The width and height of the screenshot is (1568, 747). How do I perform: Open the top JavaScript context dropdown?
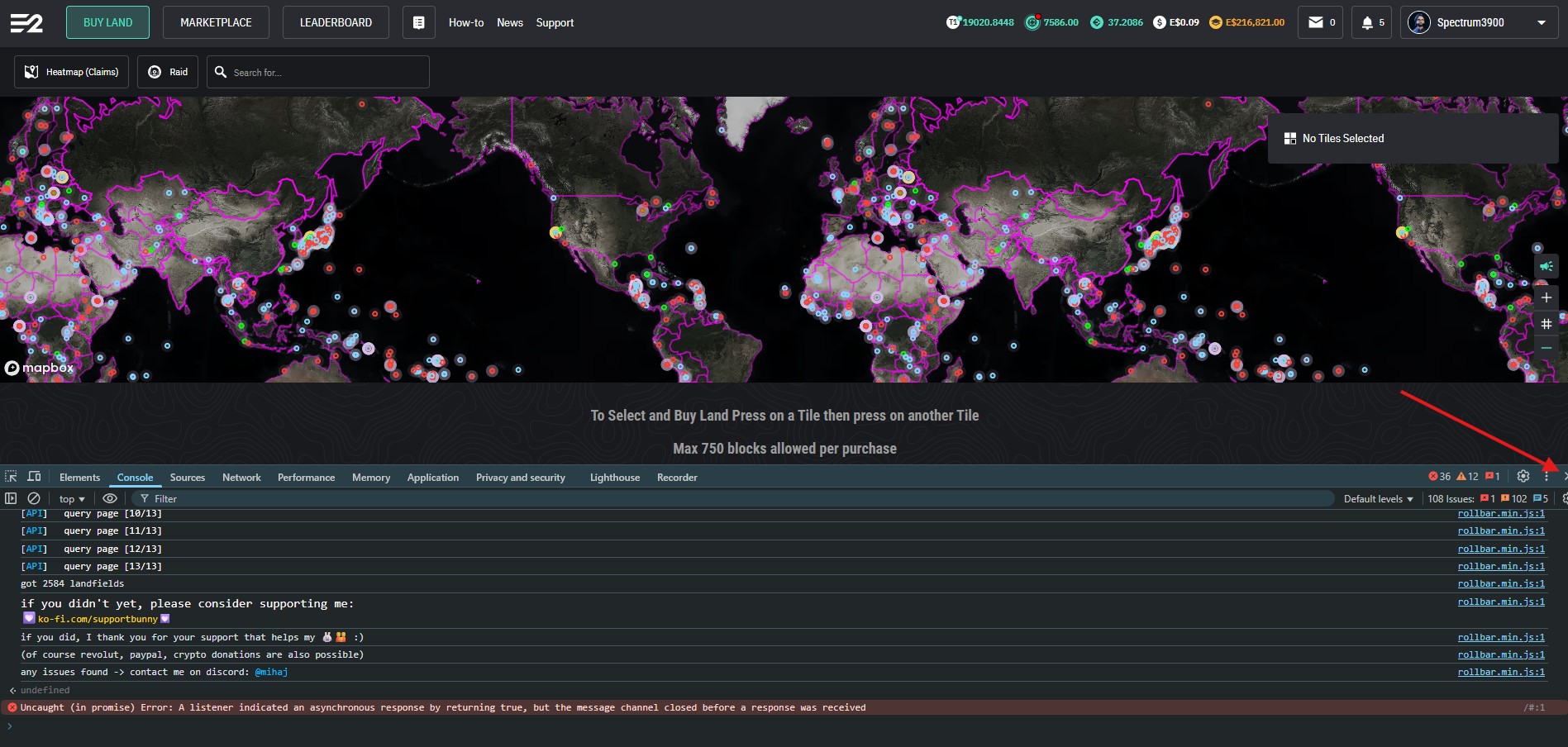tap(72, 498)
